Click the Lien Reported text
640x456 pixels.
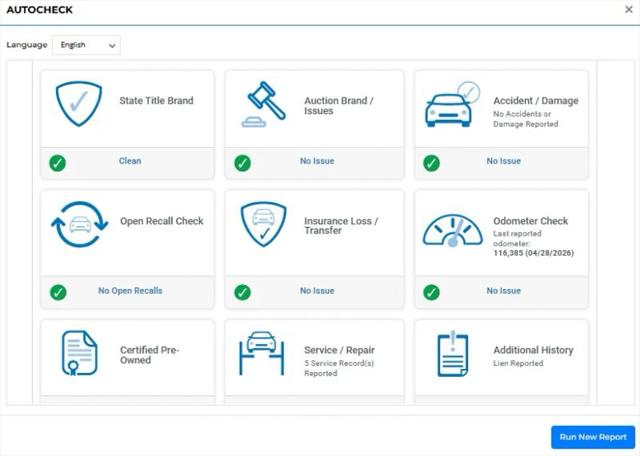click(518, 363)
